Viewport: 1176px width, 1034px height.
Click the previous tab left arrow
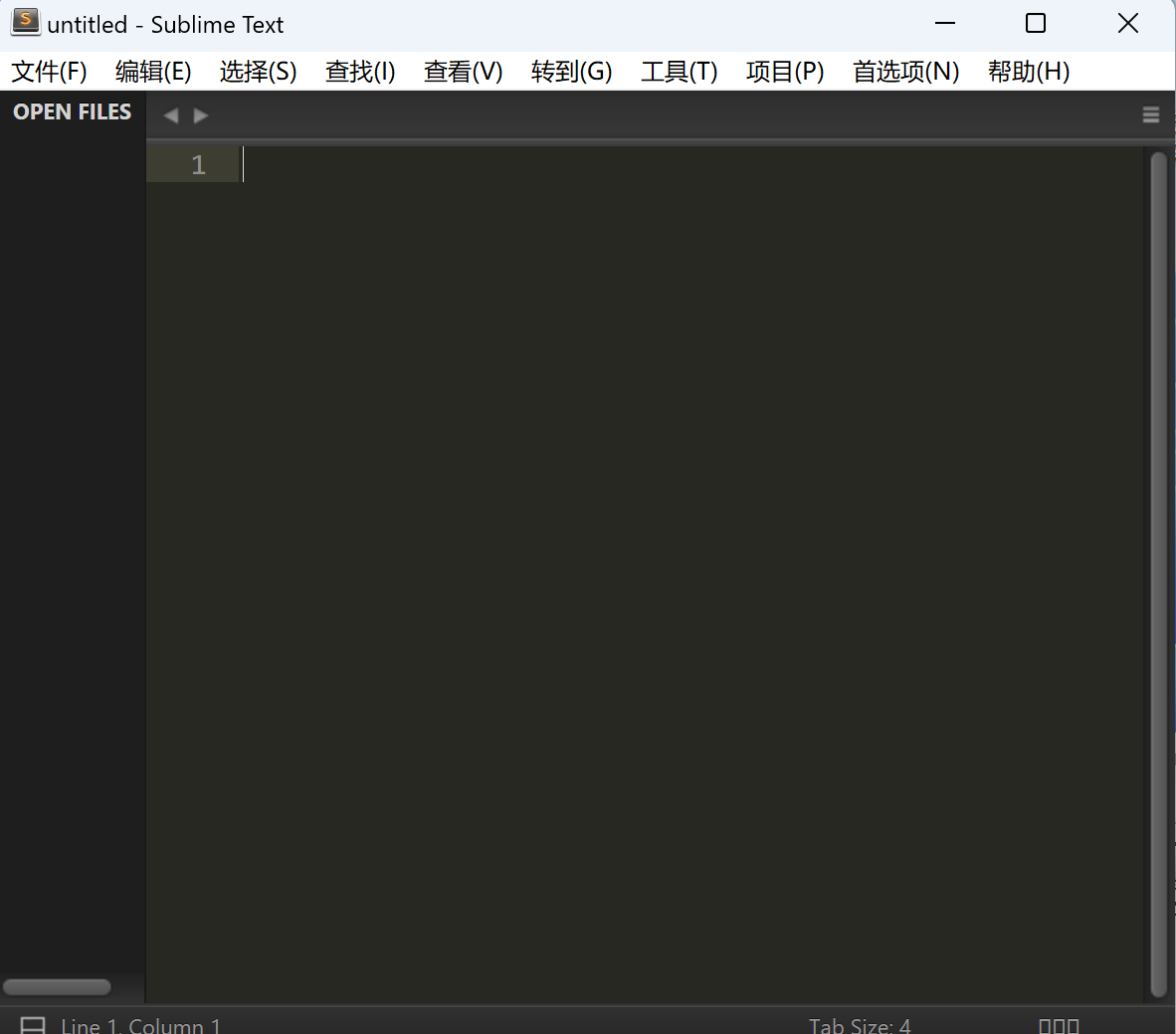coord(171,115)
